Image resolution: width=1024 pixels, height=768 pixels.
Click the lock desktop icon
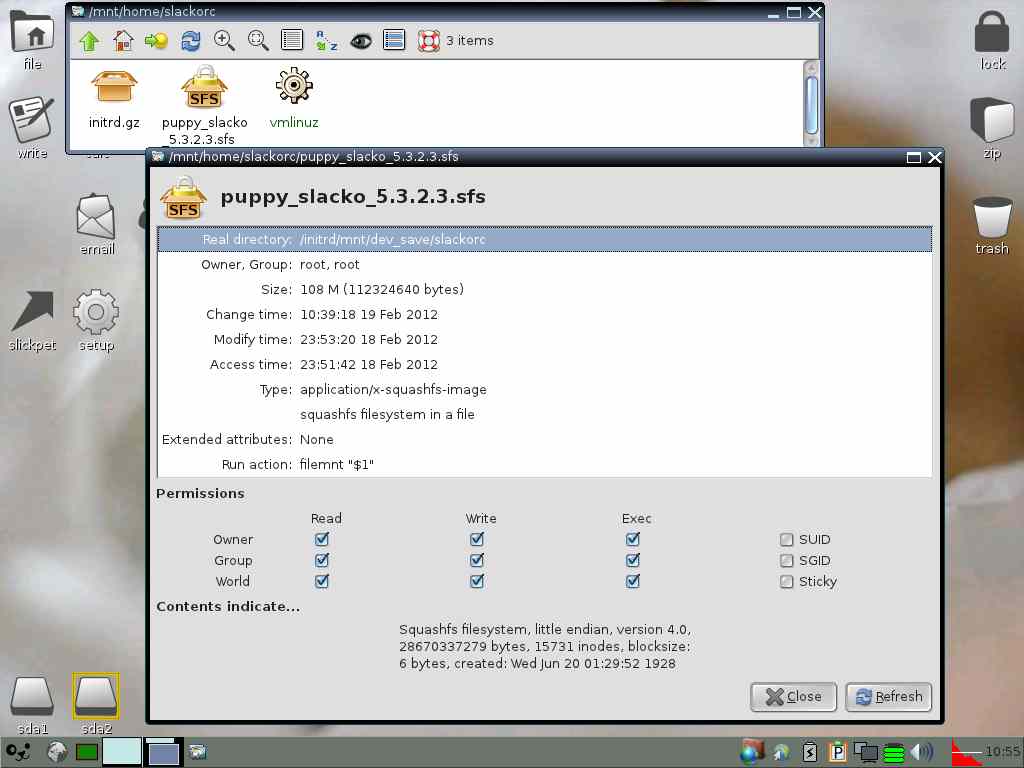point(992,40)
